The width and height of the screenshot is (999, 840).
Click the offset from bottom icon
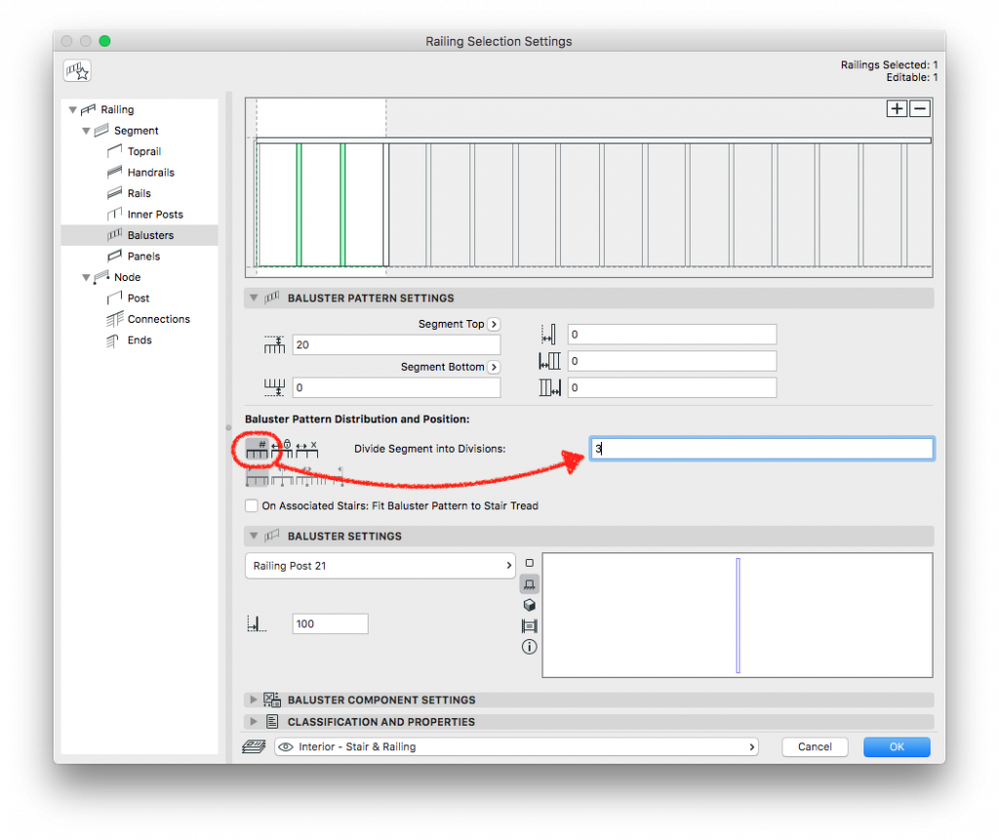point(275,387)
